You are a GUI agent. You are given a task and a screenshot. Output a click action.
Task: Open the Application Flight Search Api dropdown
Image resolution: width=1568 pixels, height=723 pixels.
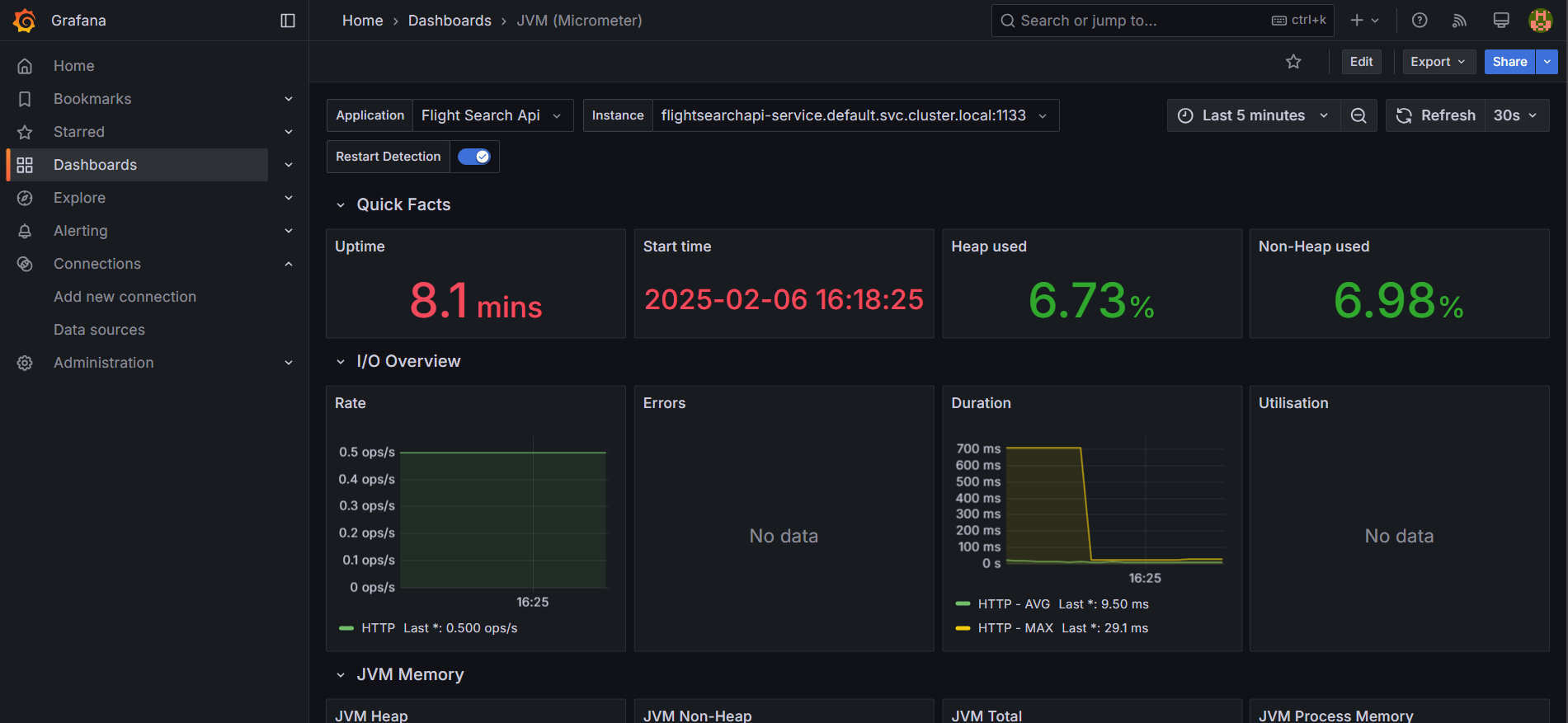(492, 115)
